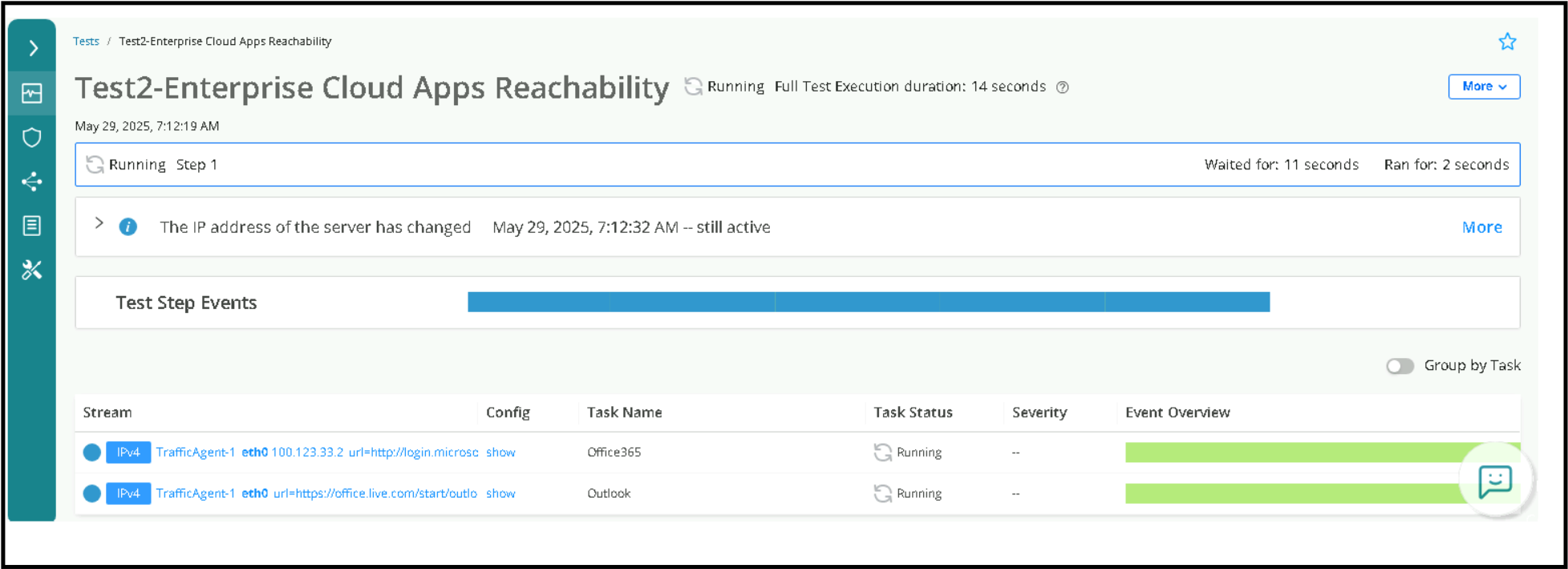Open the shield security sidebar icon
The width and height of the screenshot is (1568, 569).
pyautogui.click(x=32, y=137)
